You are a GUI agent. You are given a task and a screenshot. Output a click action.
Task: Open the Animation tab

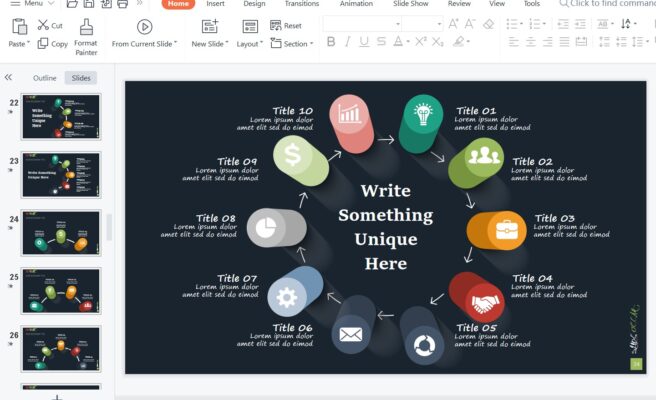point(356,3)
